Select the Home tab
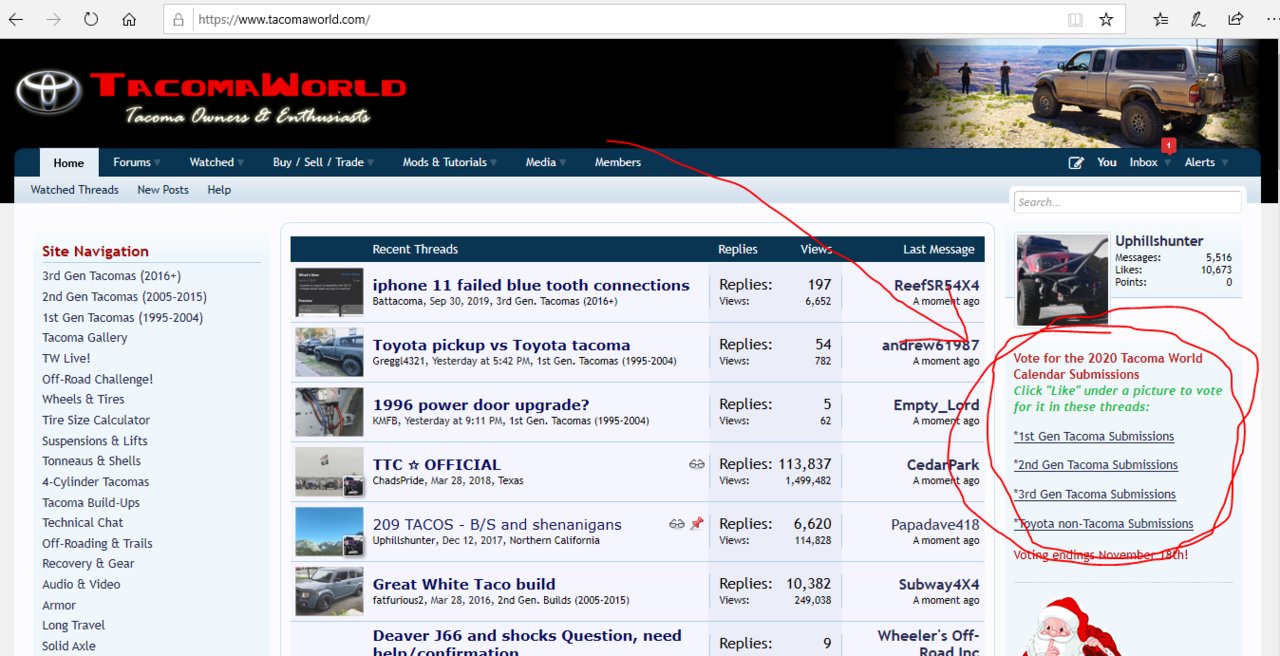 pyautogui.click(x=69, y=163)
